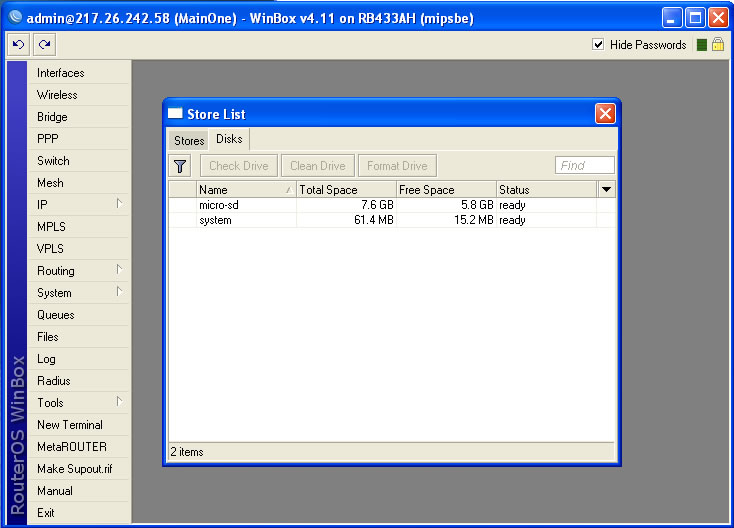734x528 pixels.
Task: Click the Format Drive button
Action: tap(397, 166)
